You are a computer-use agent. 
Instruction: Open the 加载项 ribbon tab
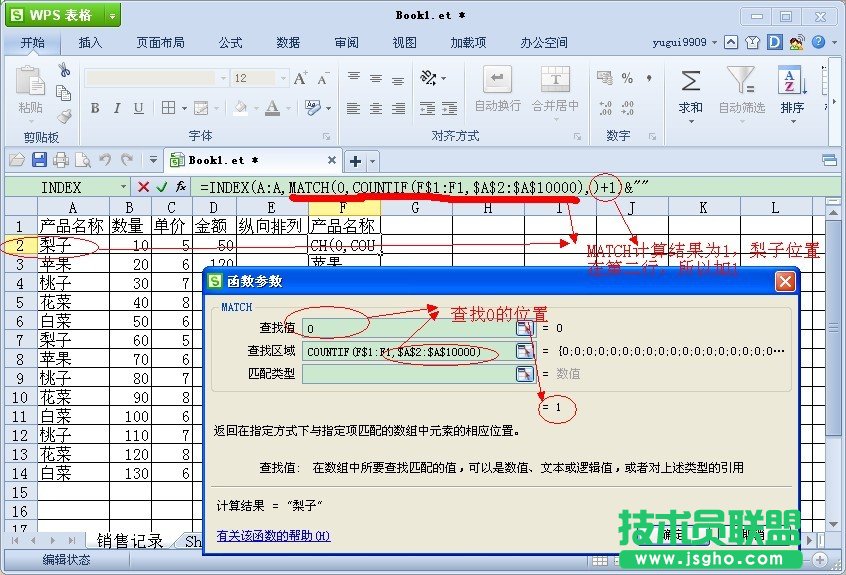(468, 42)
